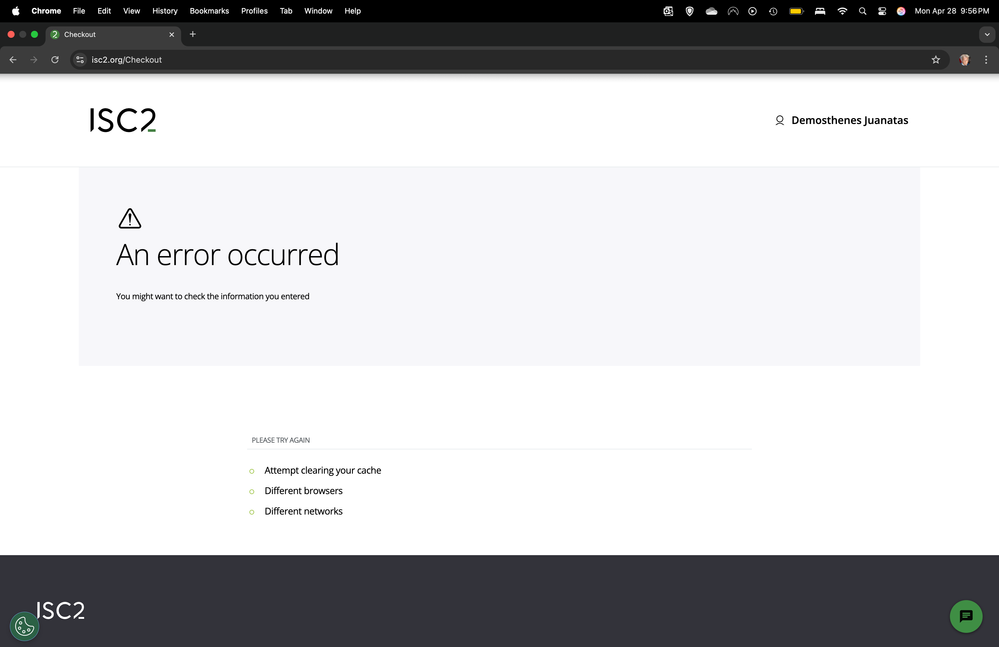The image size is (999, 647).
Task: Open the chat support bubble
Action: pyautogui.click(x=965, y=616)
